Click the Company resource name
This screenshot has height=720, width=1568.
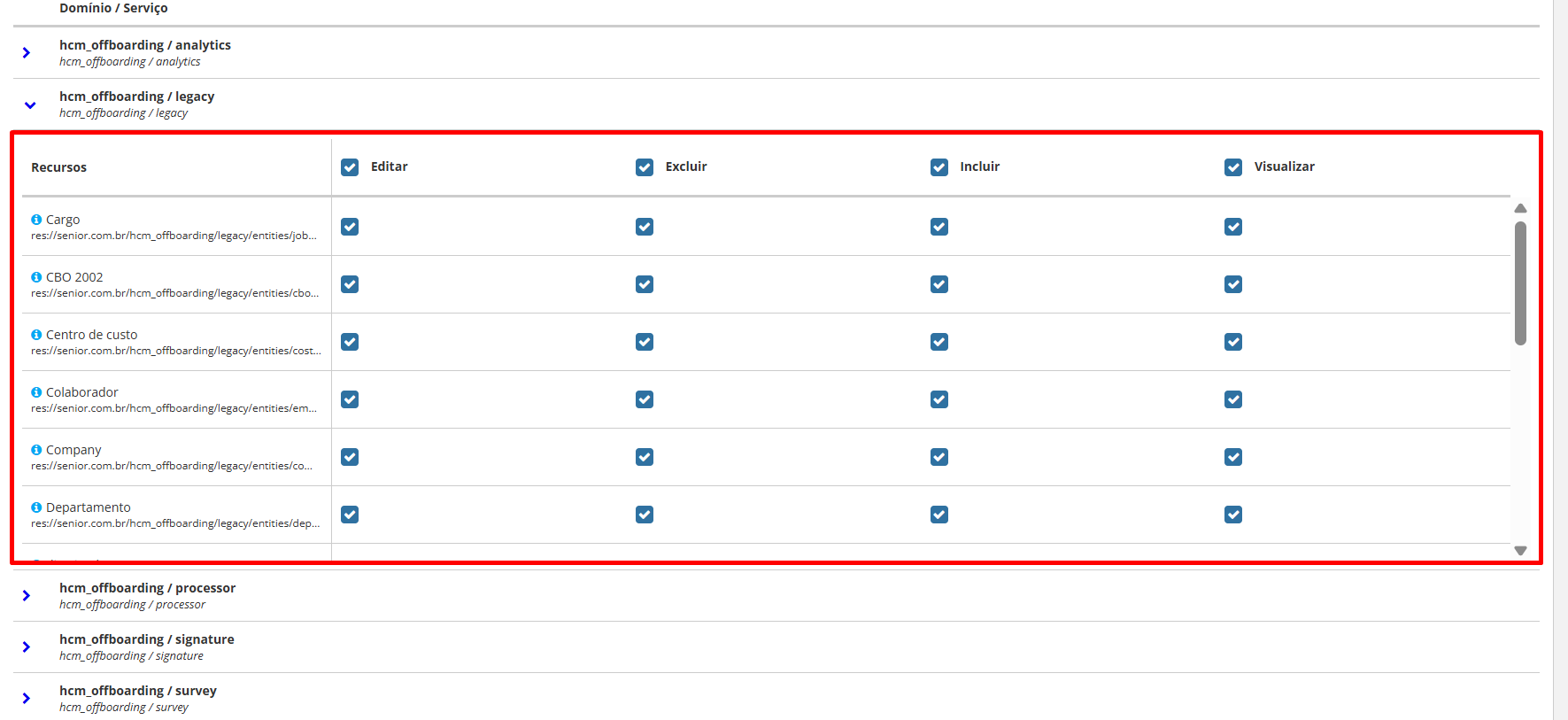(73, 450)
